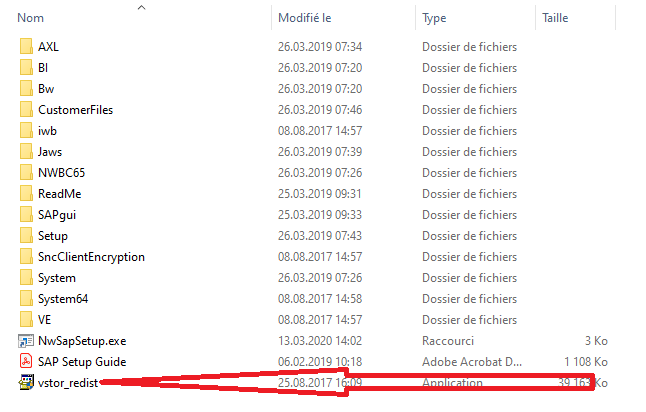Select the System64 folder icon
Screen dimensions: 646x412
pos(26,299)
